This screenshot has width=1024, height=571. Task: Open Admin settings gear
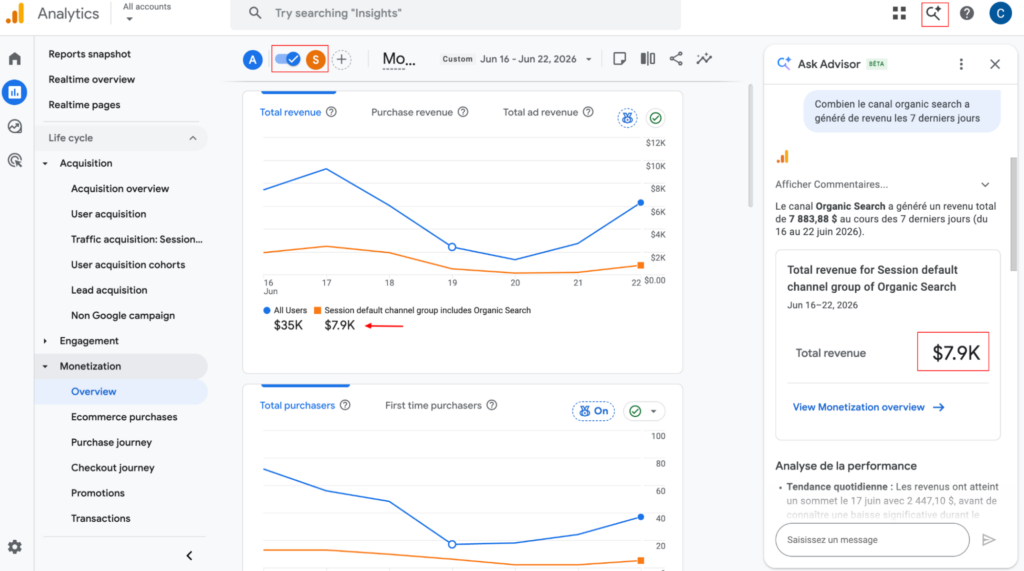coord(14,547)
